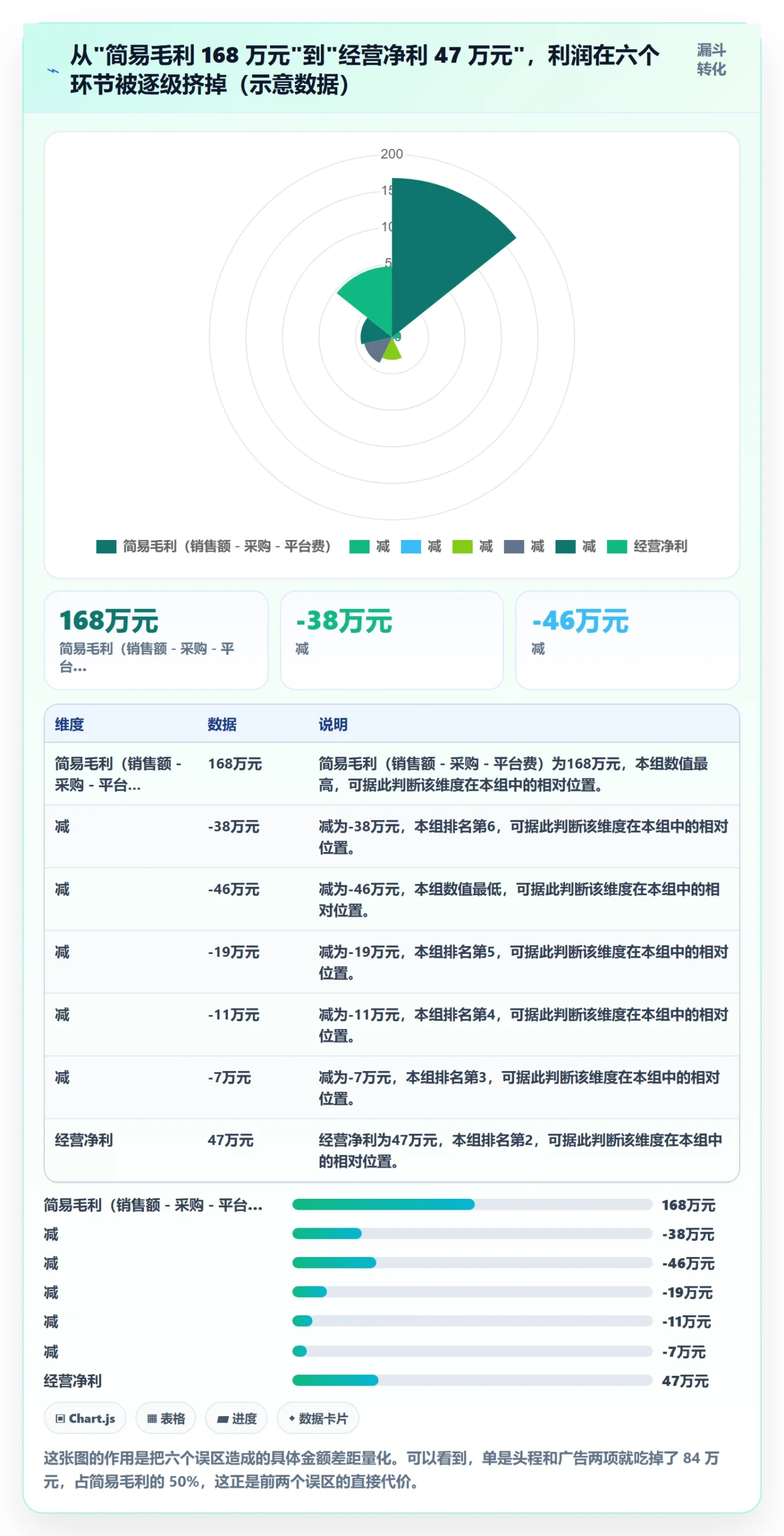
Task: Toggle the 经营净利 legend item
Action: point(647,547)
